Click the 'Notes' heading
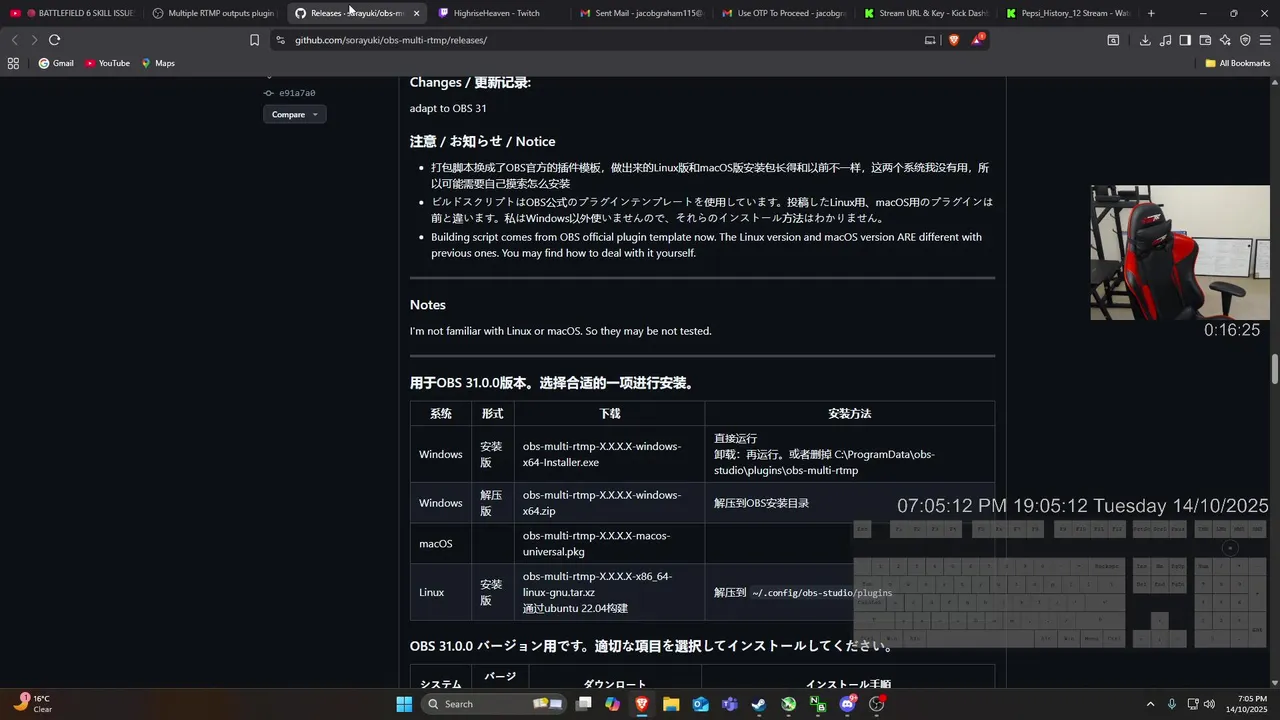Screen dimensions: 1280x720 click(x=427, y=305)
